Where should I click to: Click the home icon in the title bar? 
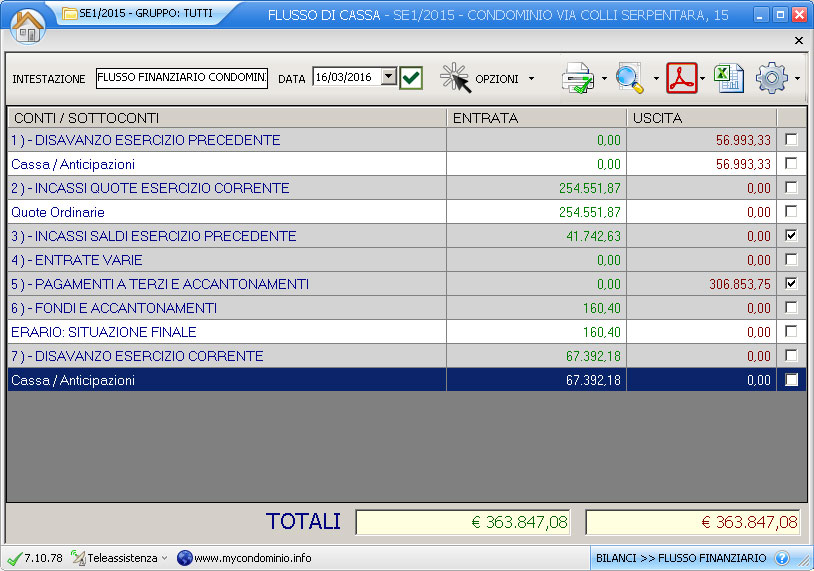click(28, 25)
